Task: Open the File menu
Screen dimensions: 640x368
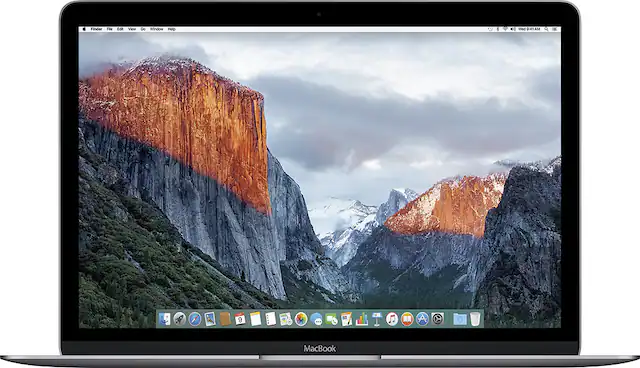Action: click(x=109, y=29)
